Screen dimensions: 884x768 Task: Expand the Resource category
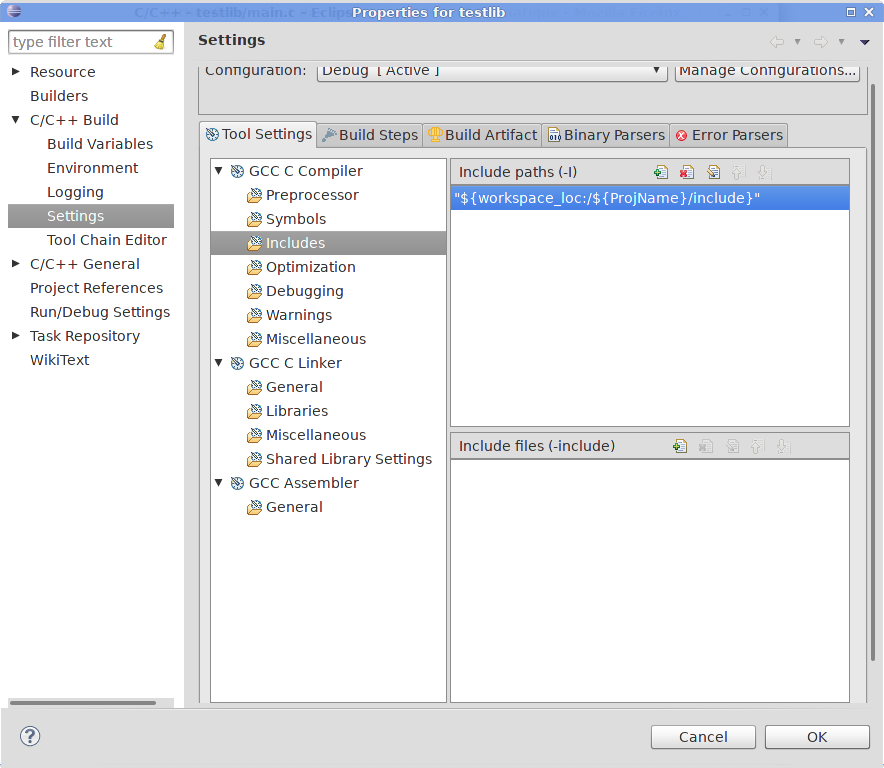click(x=16, y=72)
